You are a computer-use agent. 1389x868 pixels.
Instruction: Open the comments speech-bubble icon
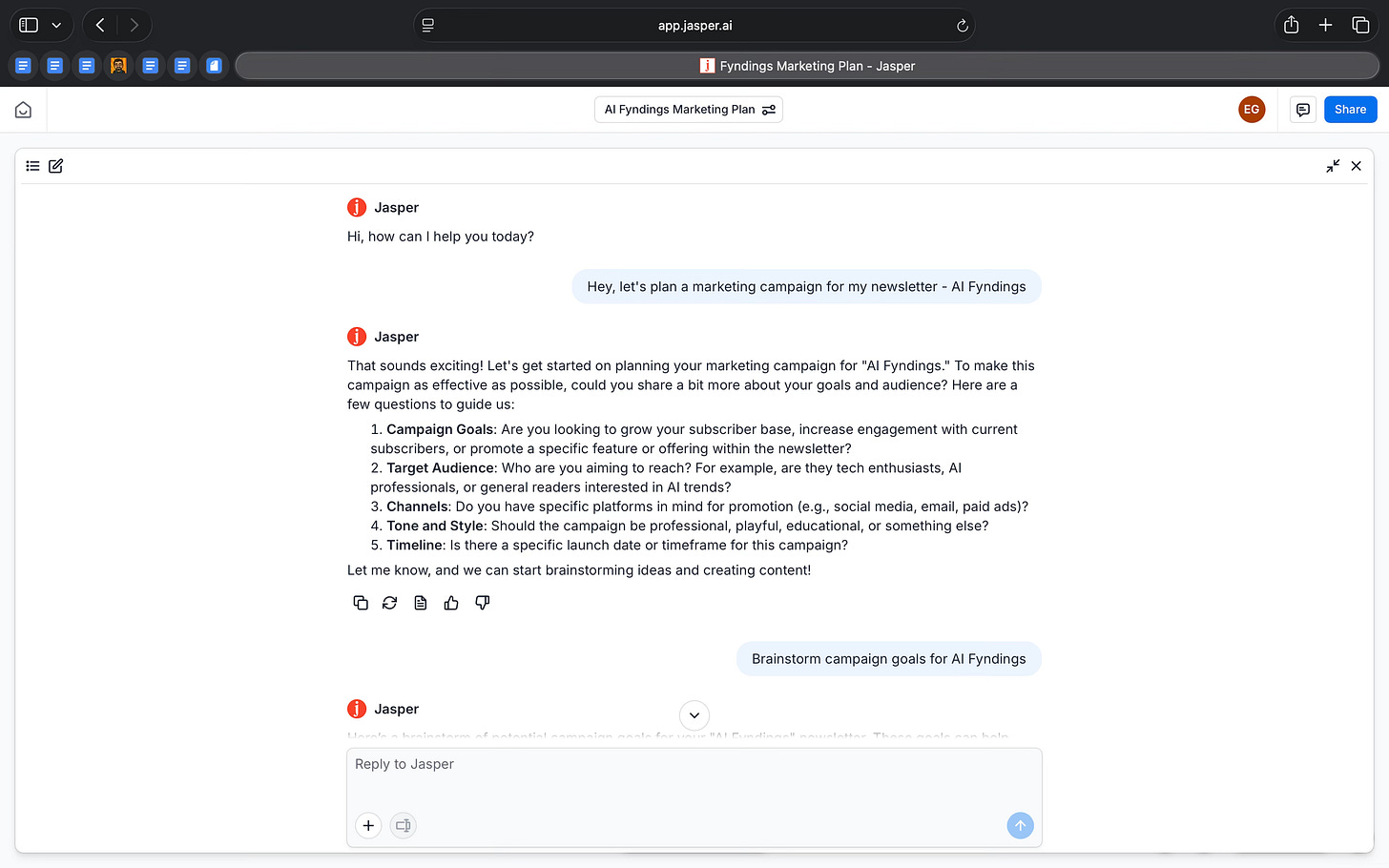(x=1302, y=110)
